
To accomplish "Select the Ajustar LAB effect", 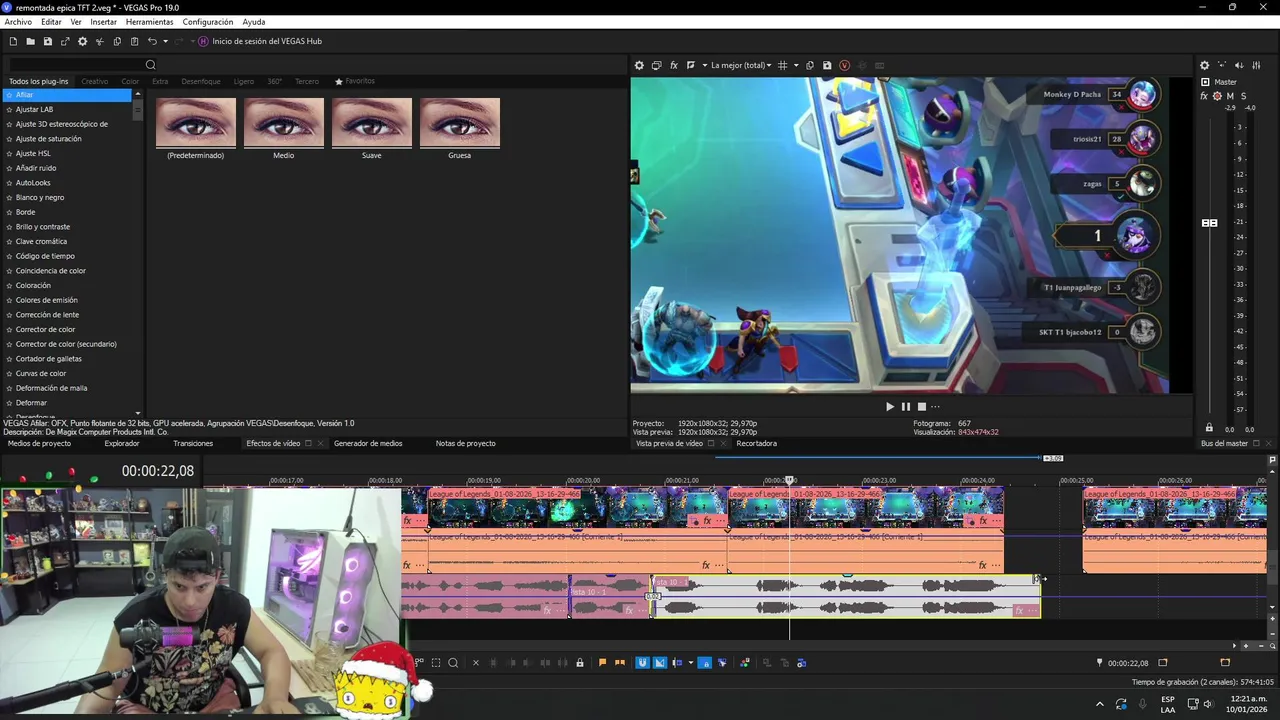I will [x=34, y=109].
